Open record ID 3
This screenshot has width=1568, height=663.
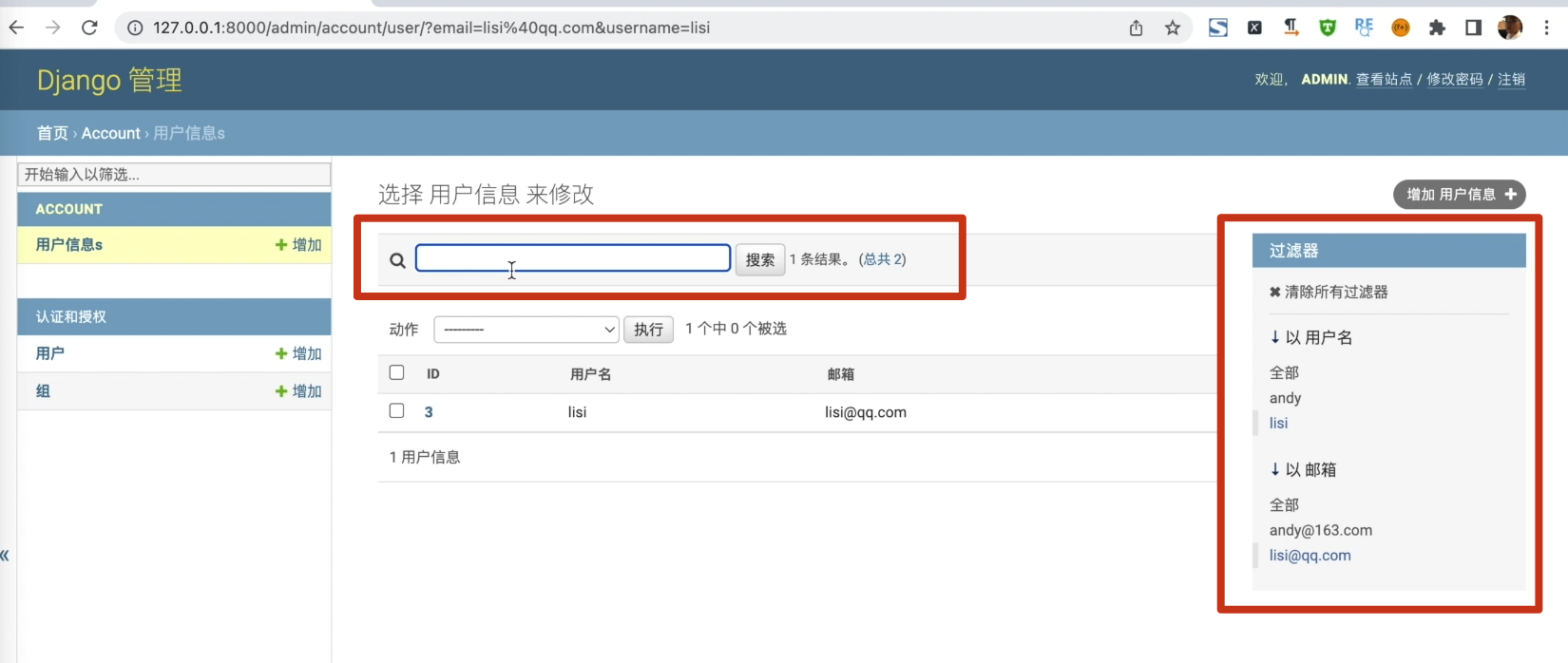click(x=429, y=412)
